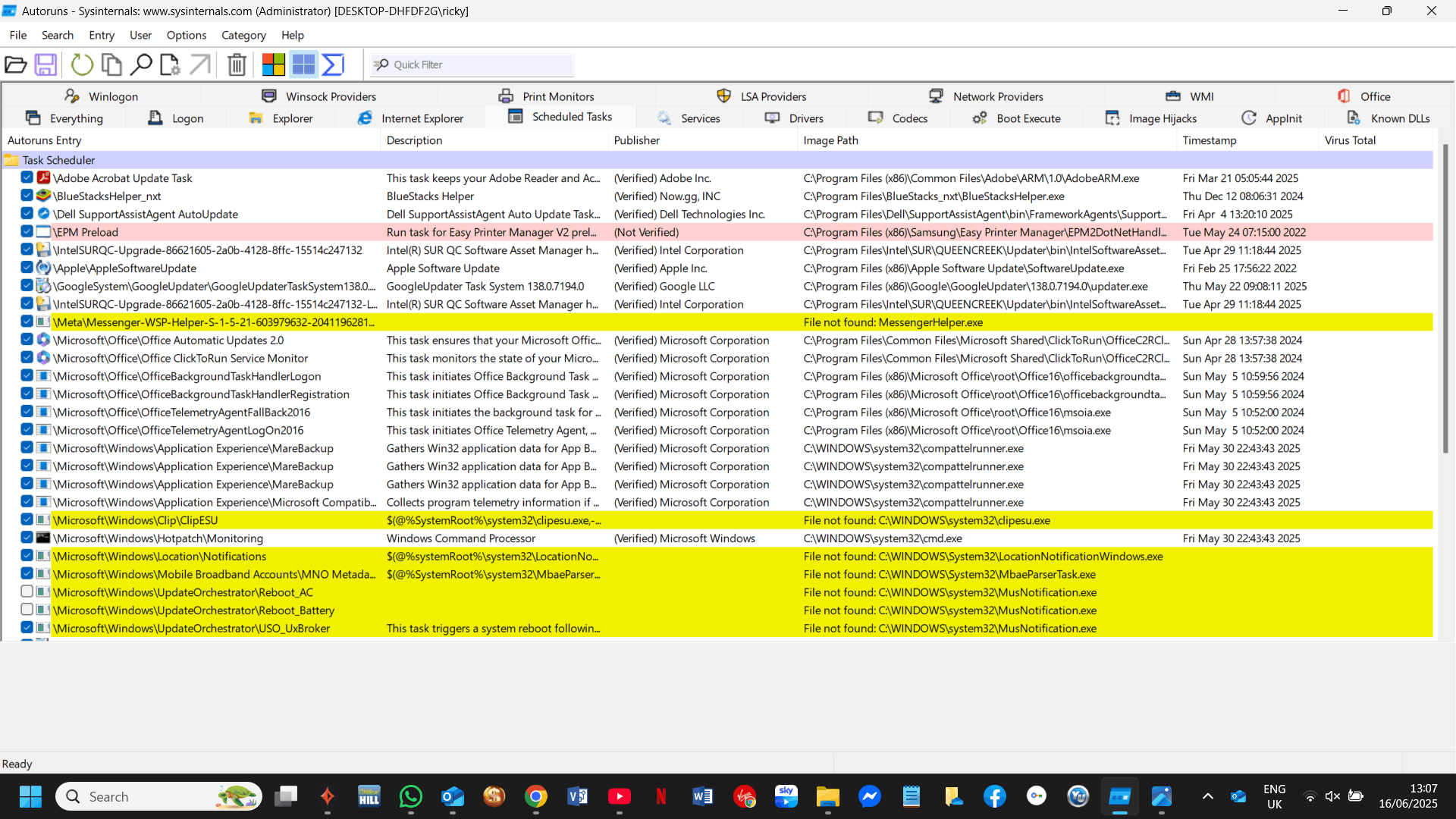Click inside the Quick Filter field

point(470,64)
